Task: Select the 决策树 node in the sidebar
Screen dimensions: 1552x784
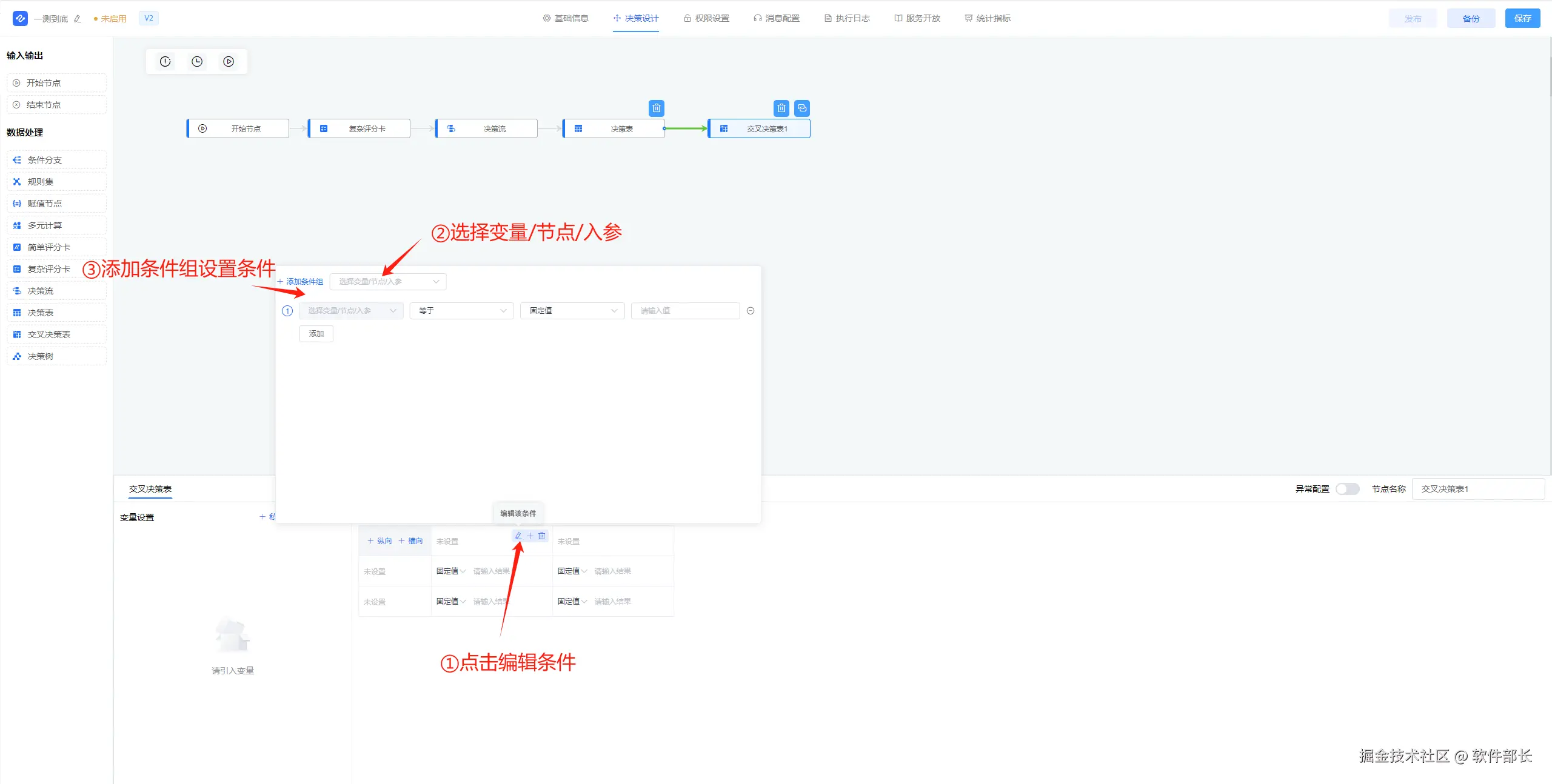Action: (x=41, y=356)
